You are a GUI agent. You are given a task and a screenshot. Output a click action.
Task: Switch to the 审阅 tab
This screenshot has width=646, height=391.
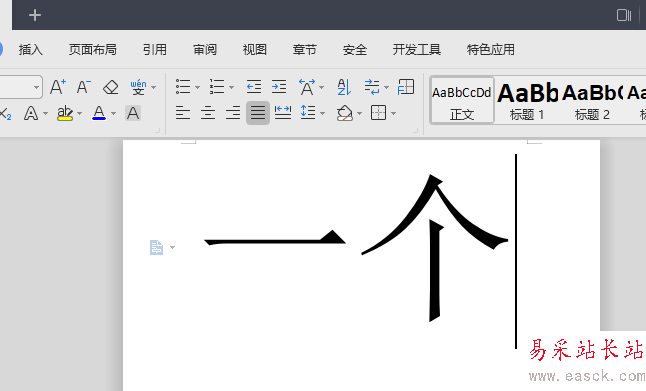[205, 50]
